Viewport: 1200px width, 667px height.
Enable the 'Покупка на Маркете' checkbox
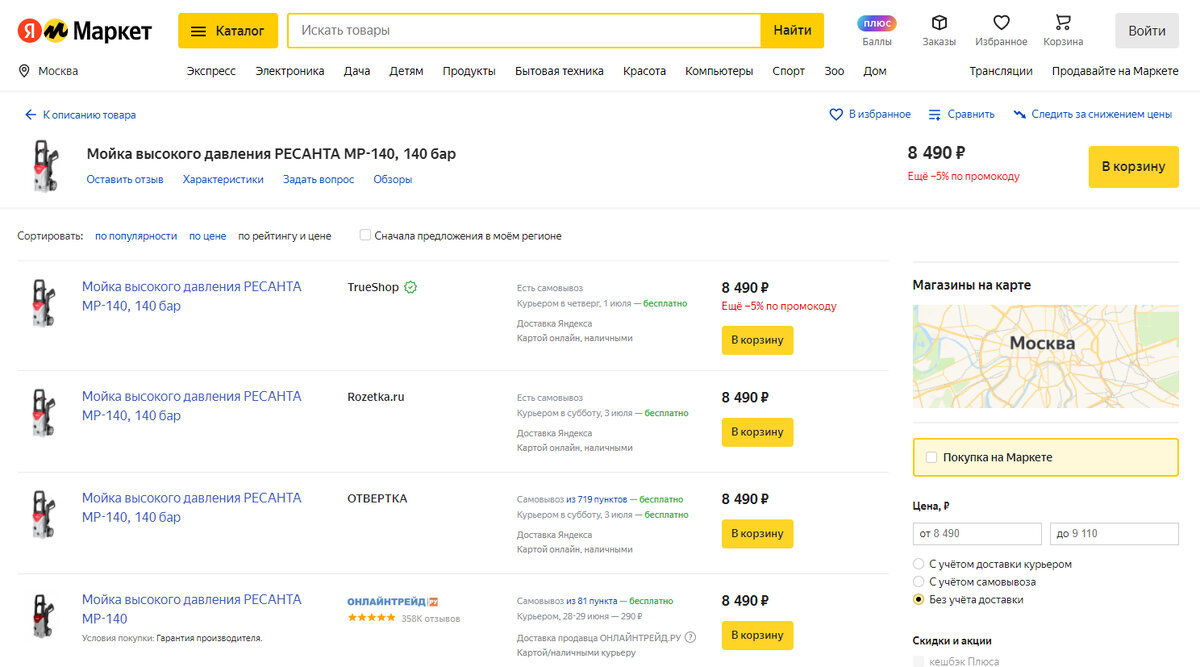[932, 457]
